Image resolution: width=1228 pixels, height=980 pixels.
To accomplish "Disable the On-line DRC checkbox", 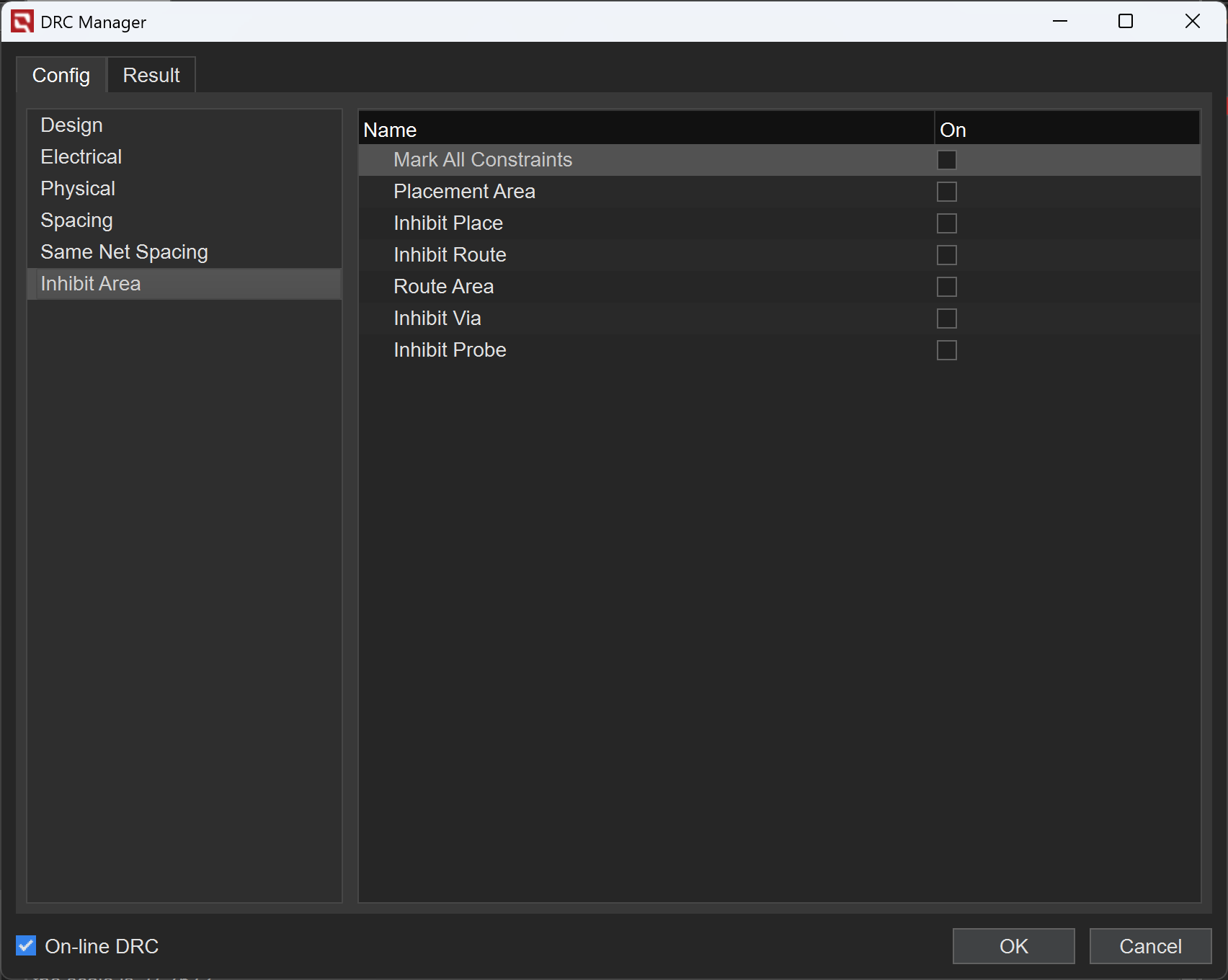I will [x=26, y=945].
